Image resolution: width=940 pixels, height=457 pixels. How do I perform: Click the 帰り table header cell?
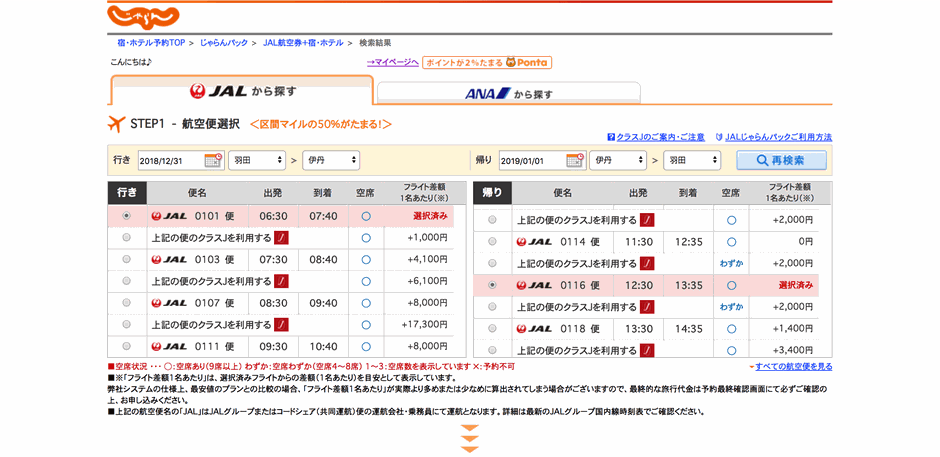492,193
